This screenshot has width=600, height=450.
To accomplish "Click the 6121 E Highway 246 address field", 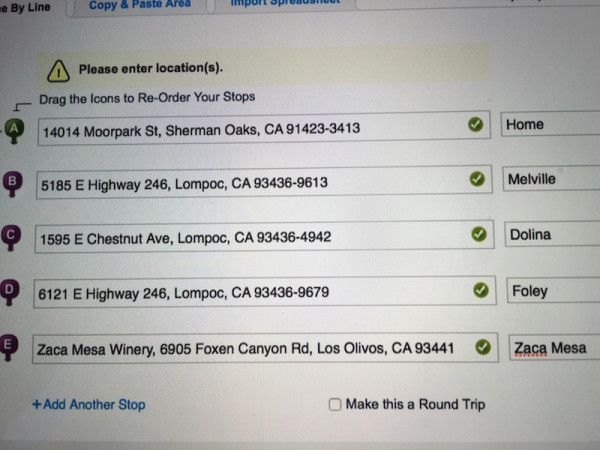I will pos(265,292).
